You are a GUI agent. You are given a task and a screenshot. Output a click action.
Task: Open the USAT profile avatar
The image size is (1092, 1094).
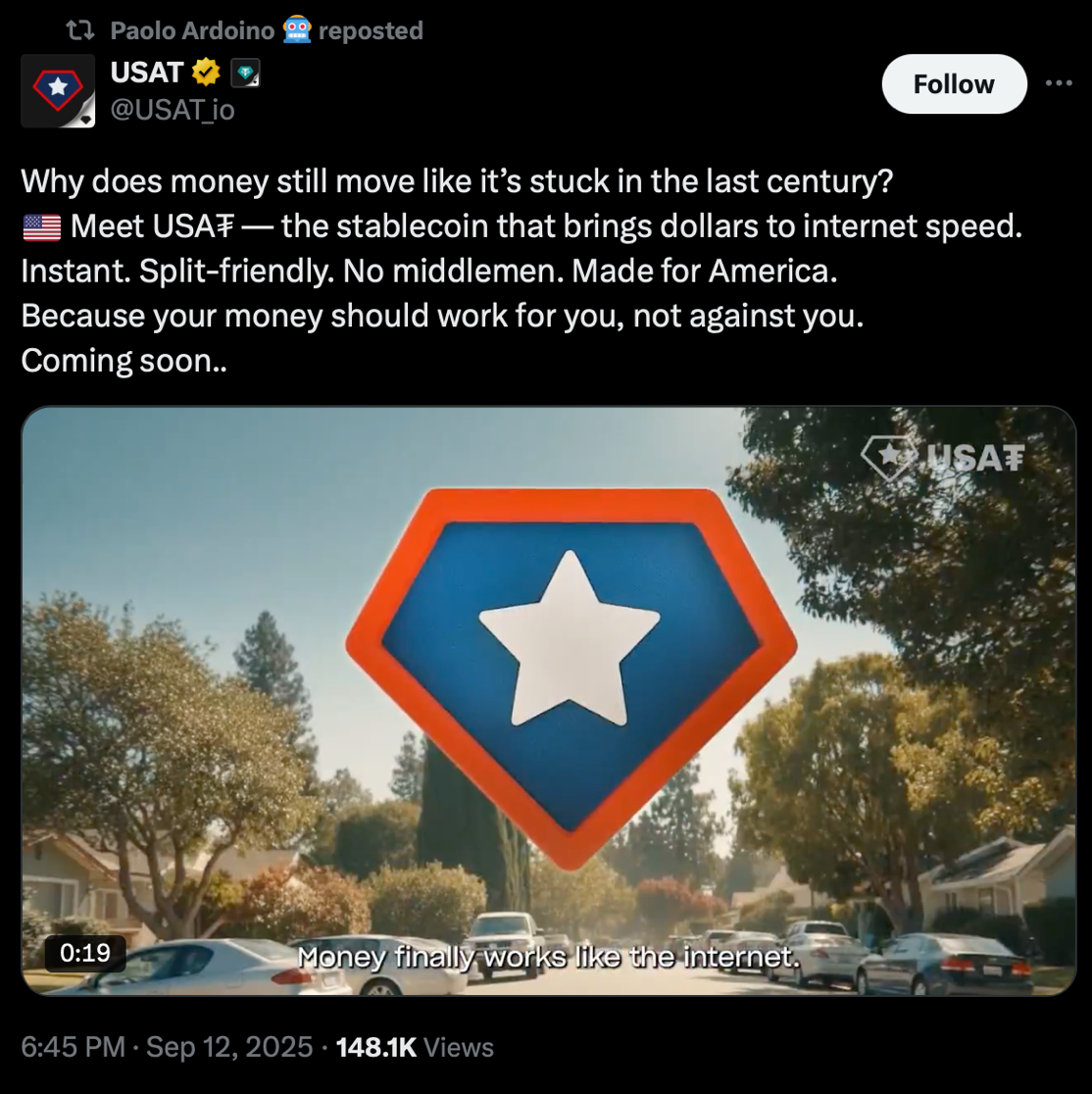pyautogui.click(x=58, y=91)
